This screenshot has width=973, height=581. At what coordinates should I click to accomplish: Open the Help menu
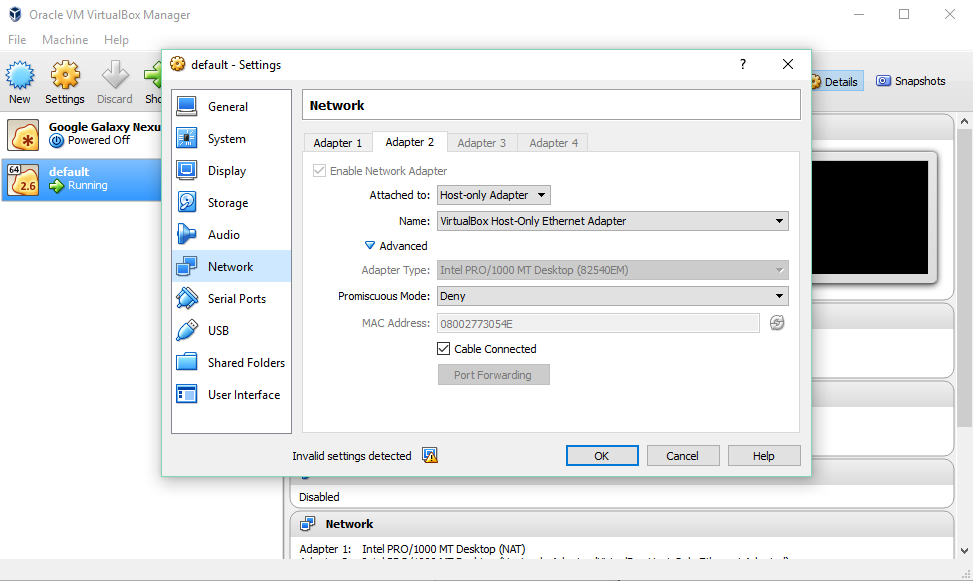point(116,40)
